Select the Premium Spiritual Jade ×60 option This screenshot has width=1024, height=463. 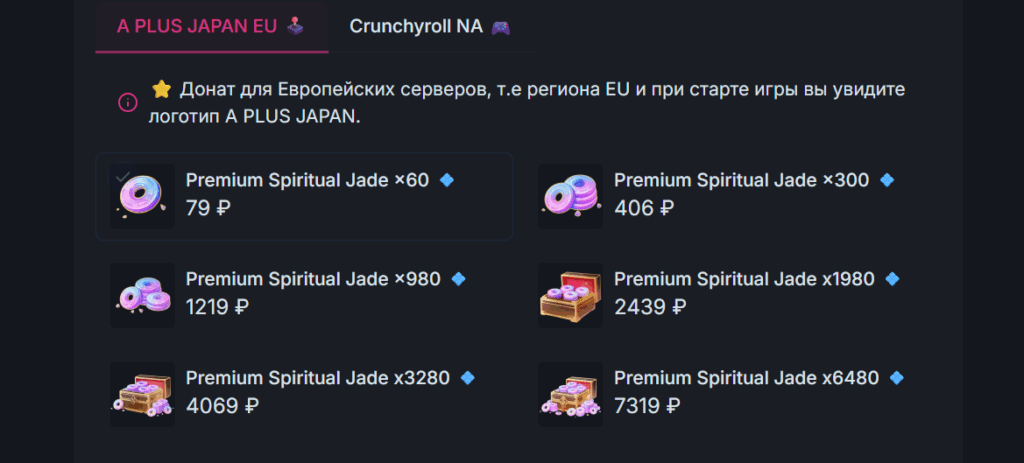(307, 180)
